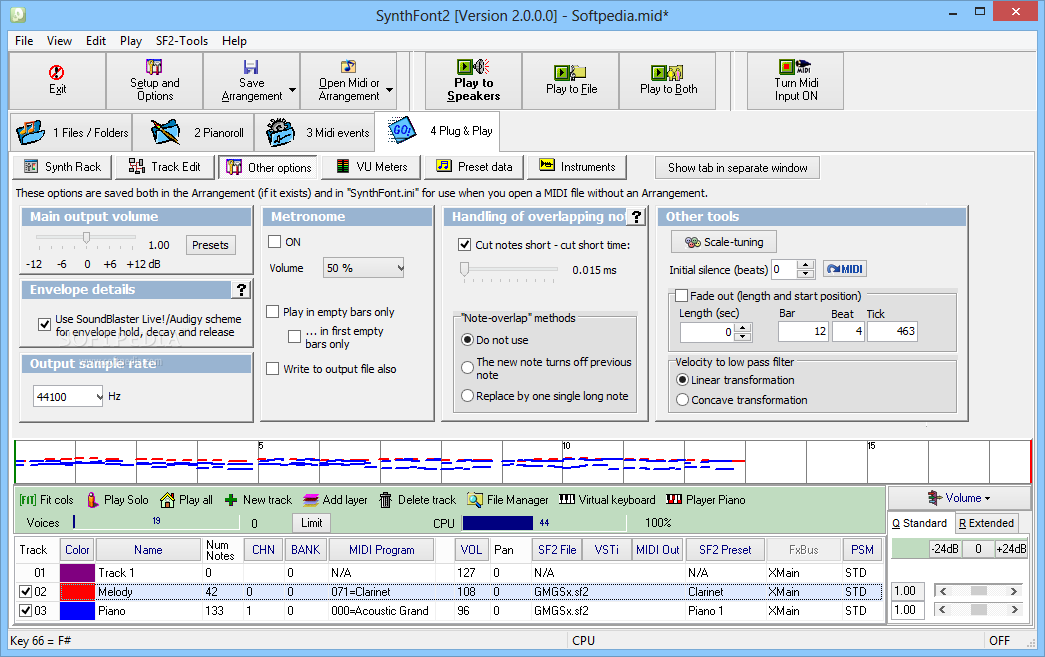Enable the Metronome ON checkbox
Viewport: 1045px width, 657px height.
[x=275, y=242]
